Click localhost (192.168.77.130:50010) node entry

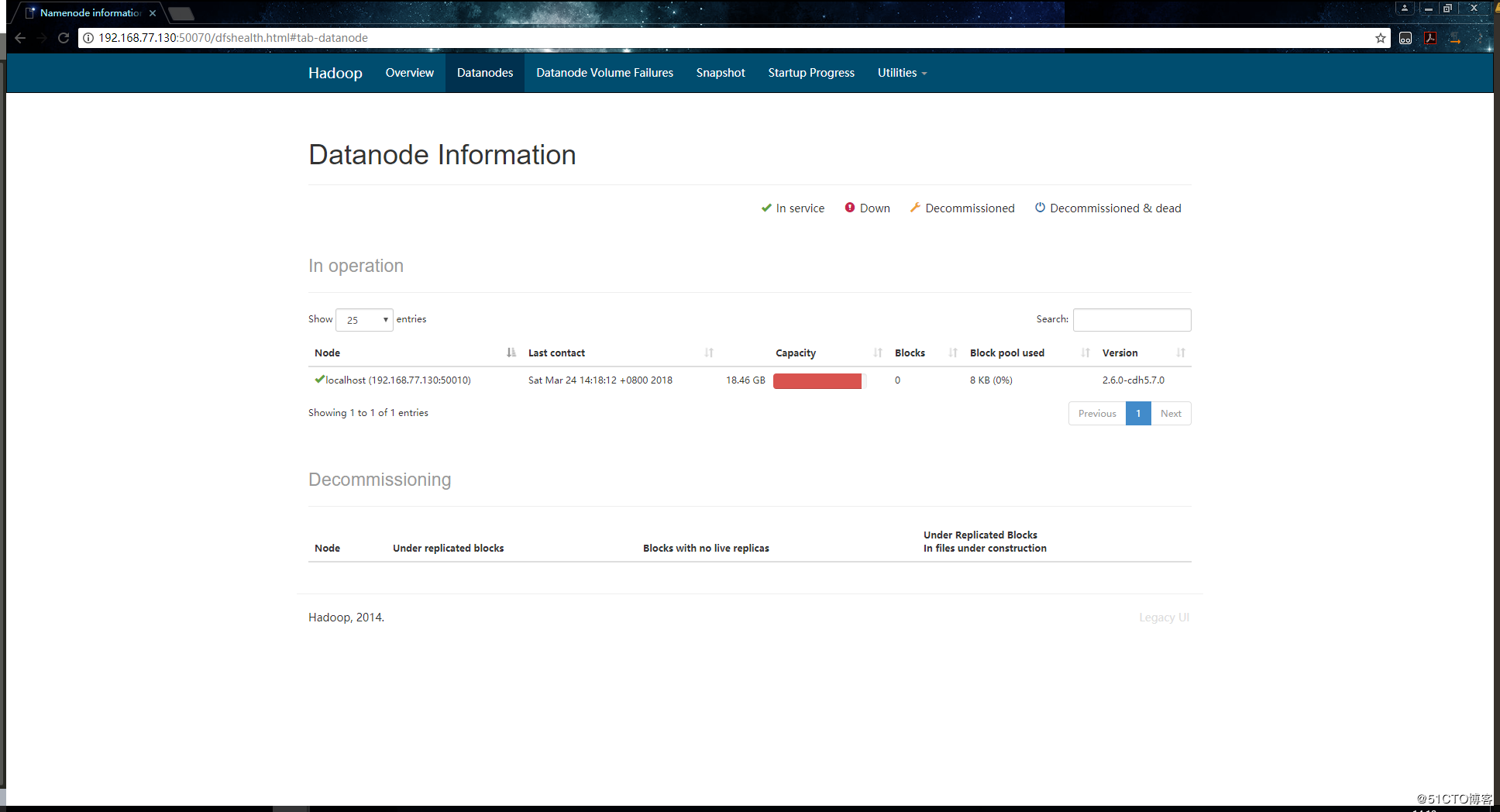[x=398, y=380]
